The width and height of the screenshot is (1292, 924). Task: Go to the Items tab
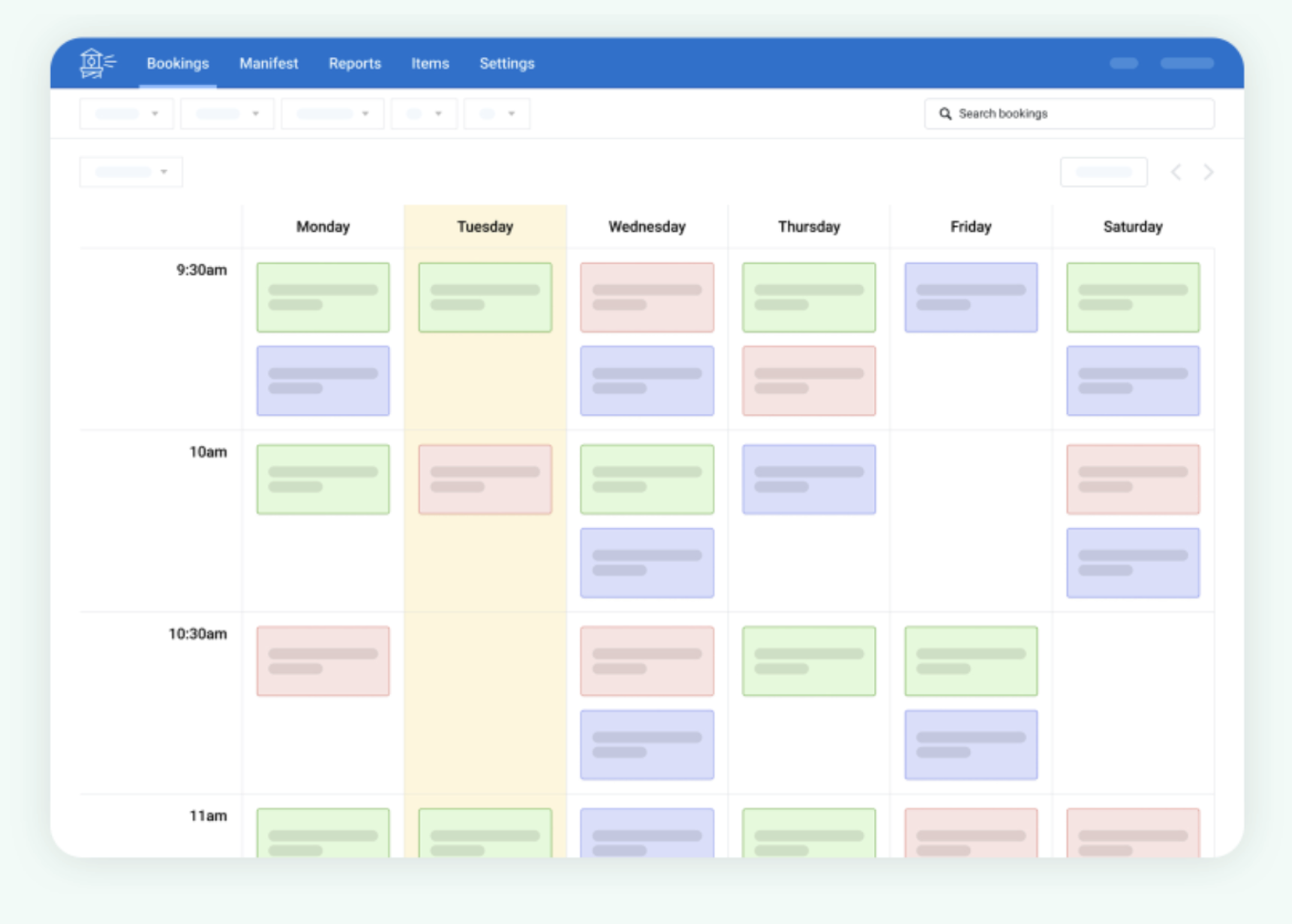coord(430,64)
